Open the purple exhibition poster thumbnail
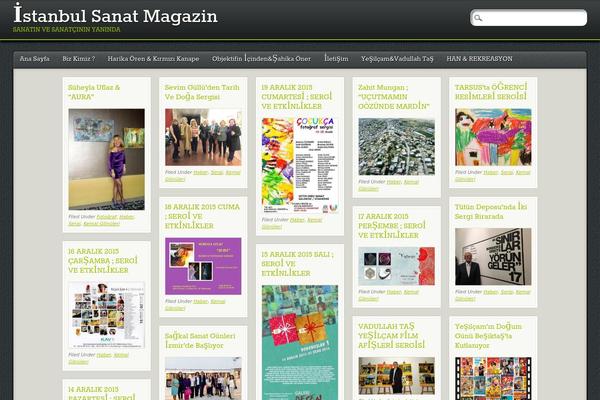 click(203, 266)
